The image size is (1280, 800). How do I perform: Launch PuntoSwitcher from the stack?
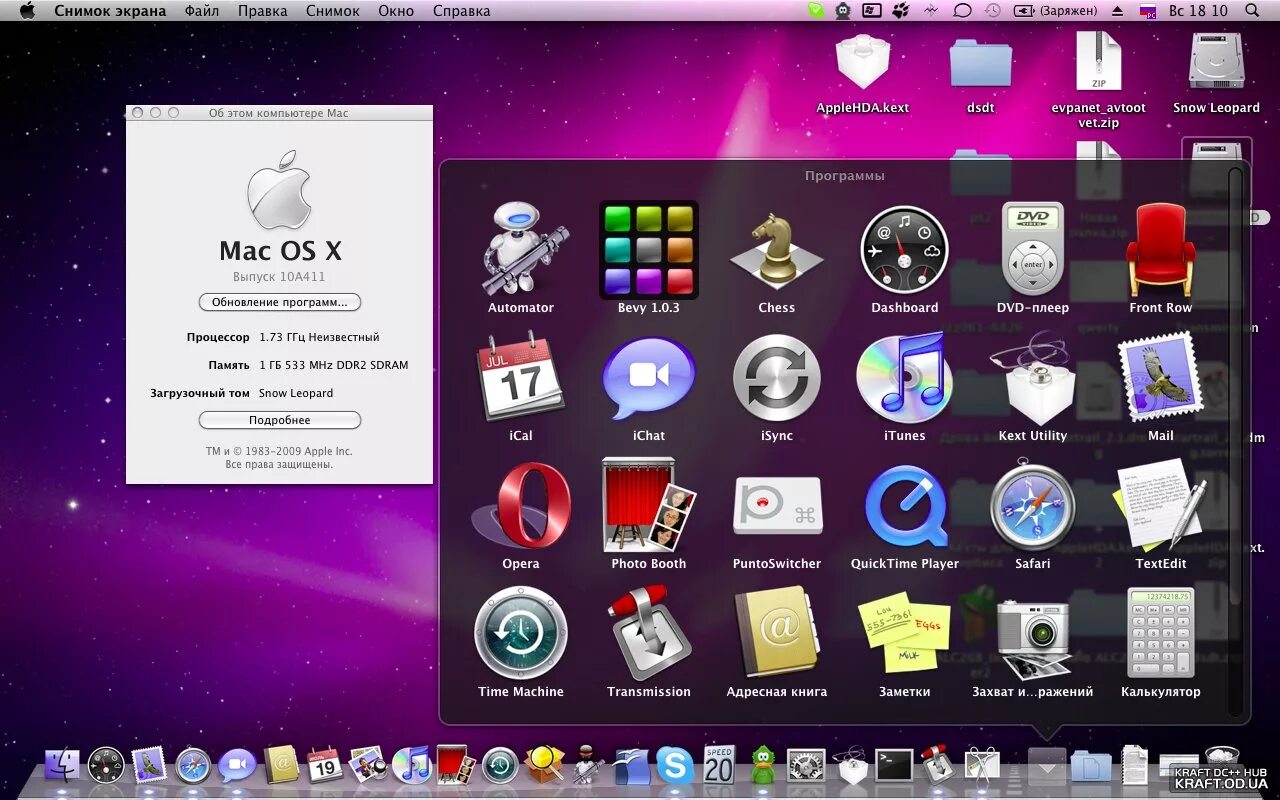pos(776,506)
